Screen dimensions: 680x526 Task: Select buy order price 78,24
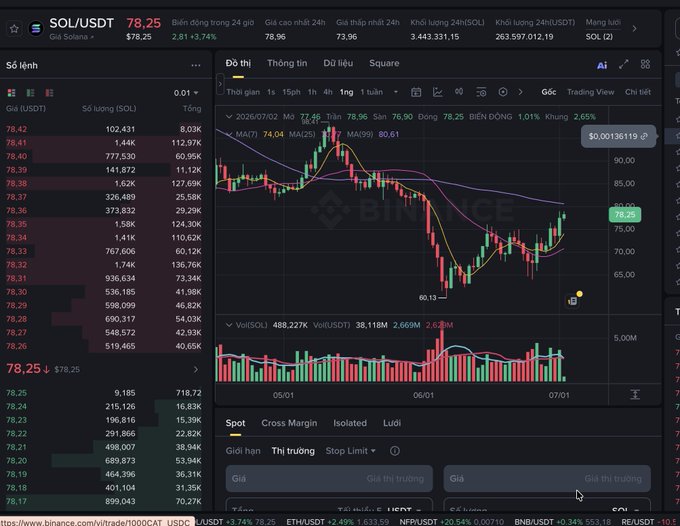(16, 406)
